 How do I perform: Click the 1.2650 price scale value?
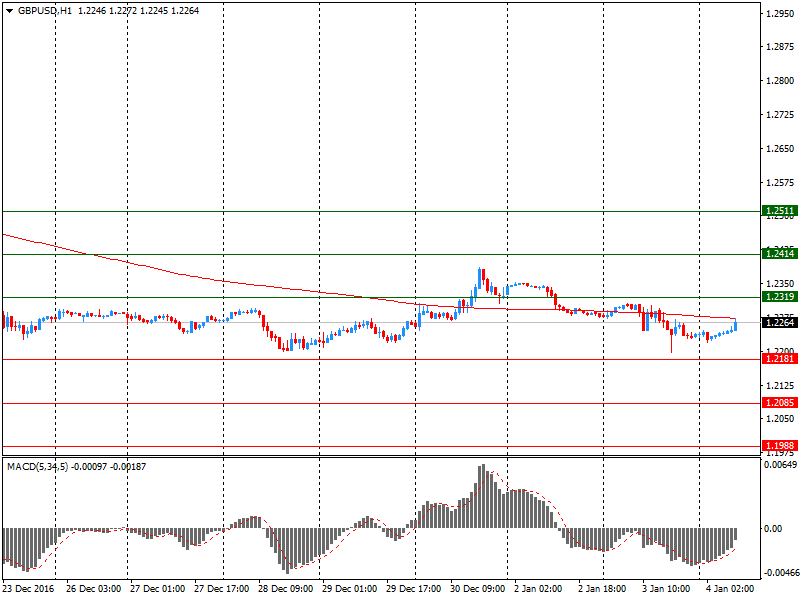[780, 148]
